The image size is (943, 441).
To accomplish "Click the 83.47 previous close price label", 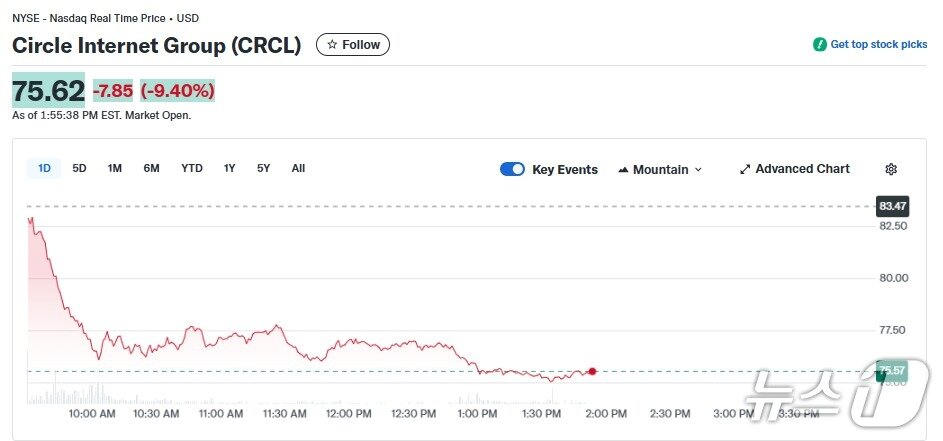I will click(892, 206).
